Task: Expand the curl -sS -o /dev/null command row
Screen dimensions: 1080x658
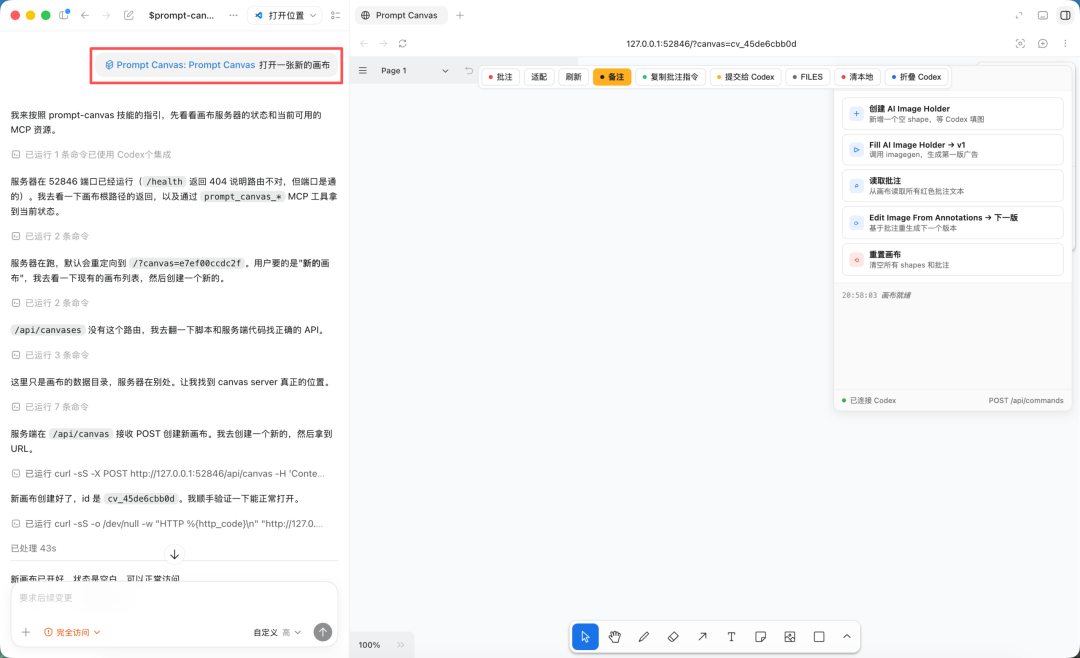Action: pos(167,524)
